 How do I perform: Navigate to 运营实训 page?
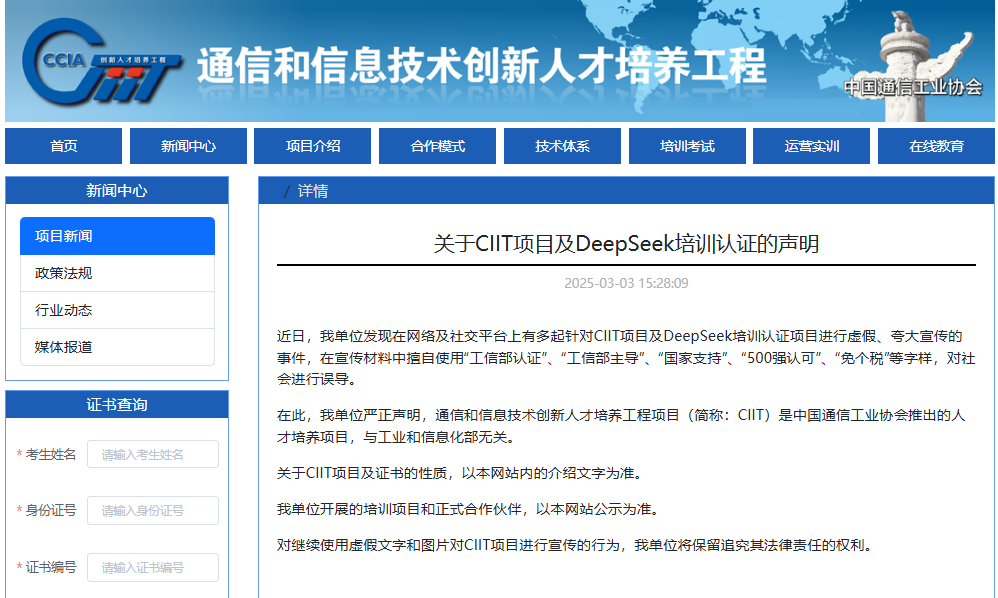coord(812,146)
